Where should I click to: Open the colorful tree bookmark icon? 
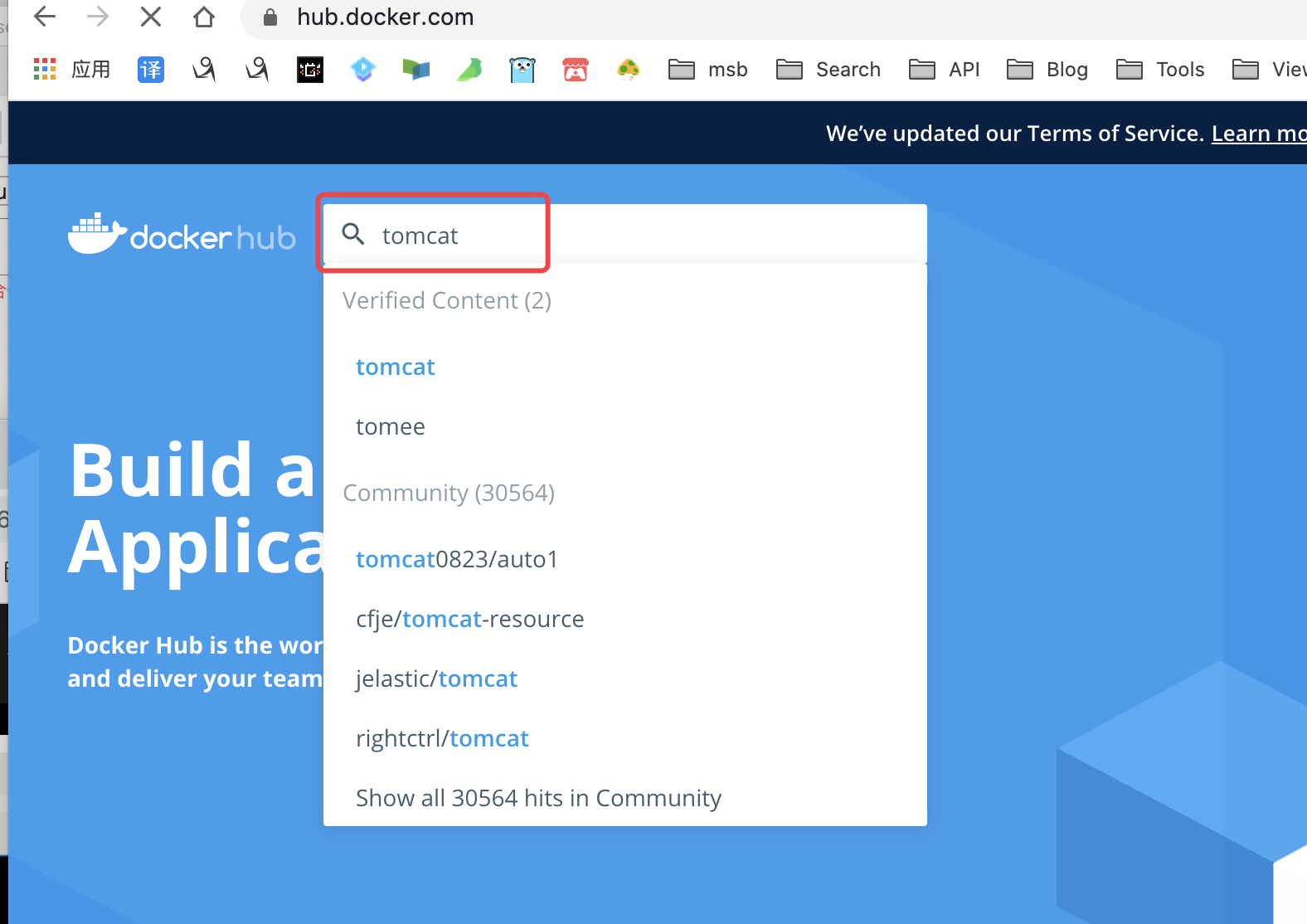(629, 70)
